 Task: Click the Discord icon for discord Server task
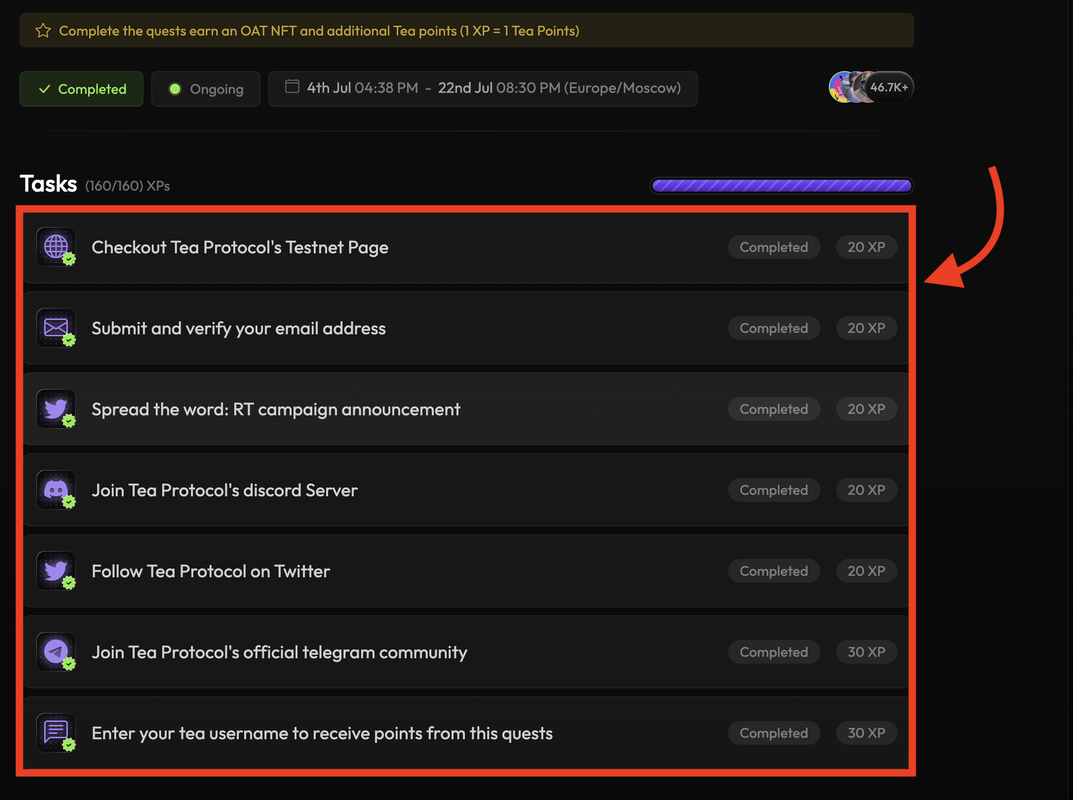[56, 490]
